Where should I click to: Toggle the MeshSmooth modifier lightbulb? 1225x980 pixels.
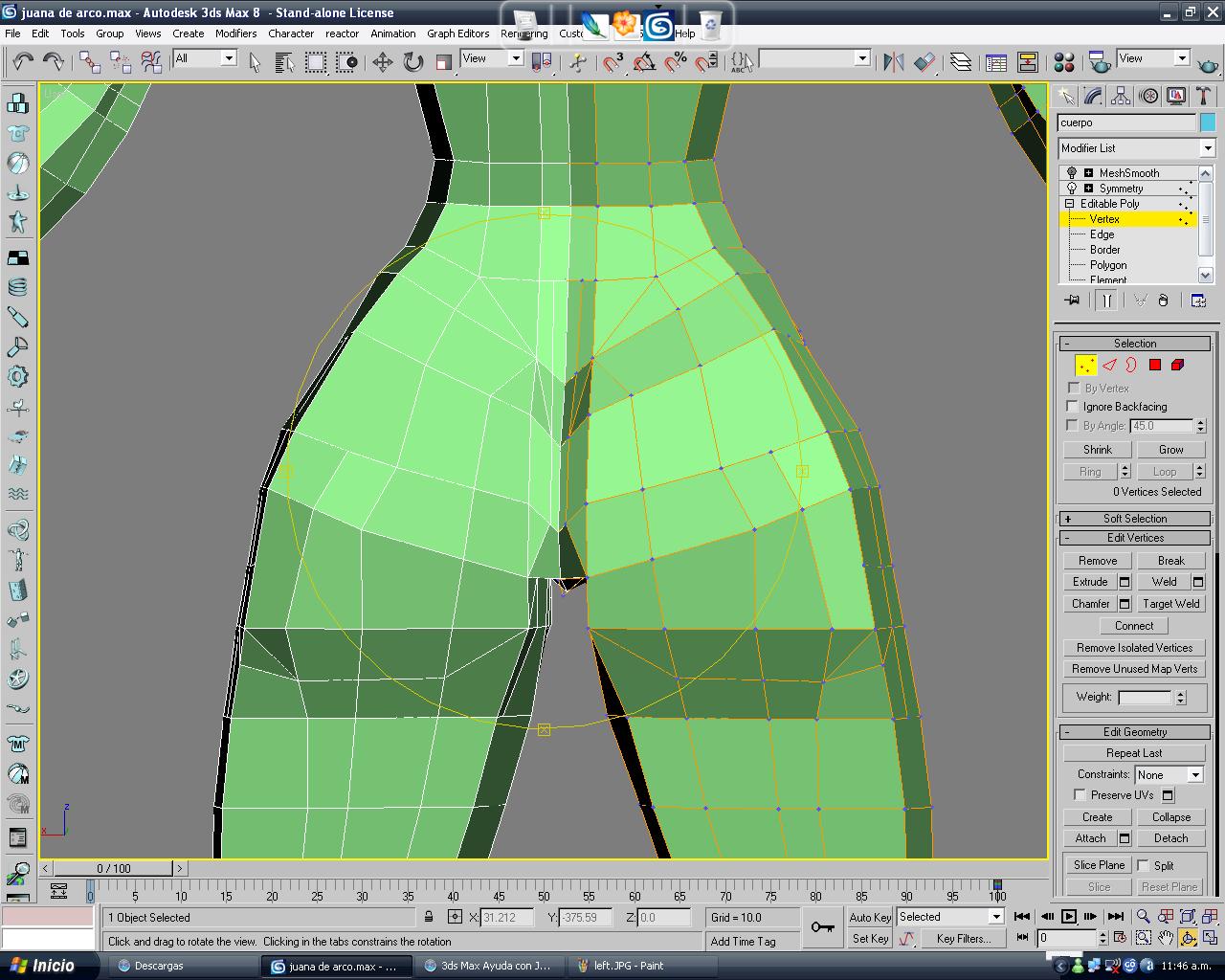pyautogui.click(x=1072, y=173)
